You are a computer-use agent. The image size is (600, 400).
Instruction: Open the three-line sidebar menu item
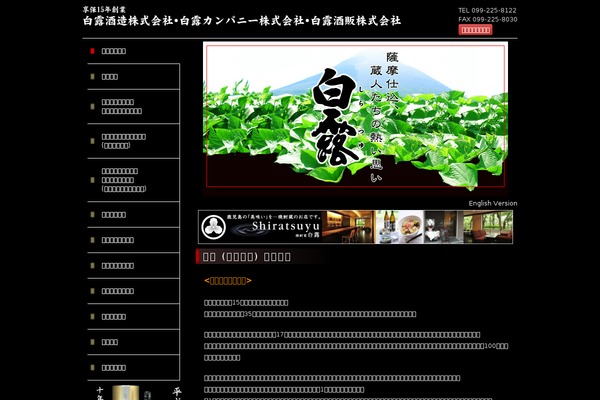(x=133, y=180)
